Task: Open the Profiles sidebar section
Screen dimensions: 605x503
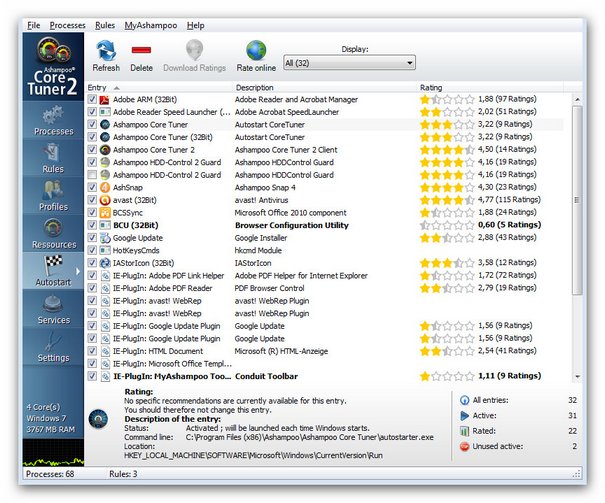Action: tap(53, 196)
